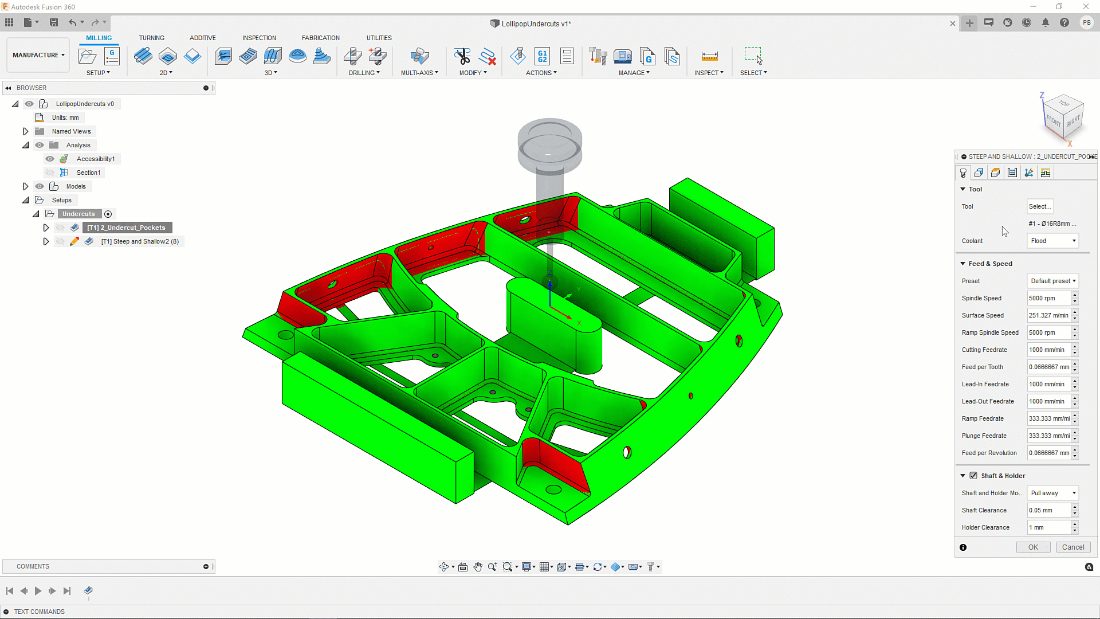Click the tool Select... button

[1040, 206]
